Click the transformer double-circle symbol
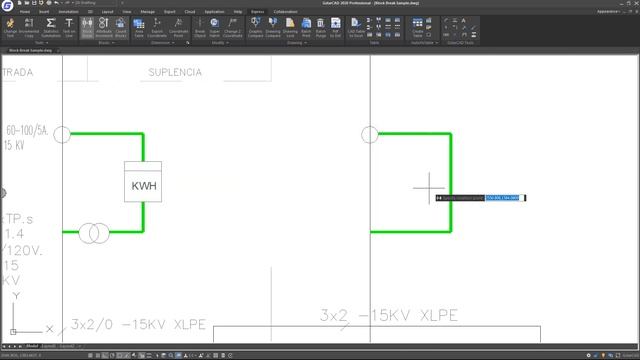Viewport: 640px width, 360px height. pos(94,233)
